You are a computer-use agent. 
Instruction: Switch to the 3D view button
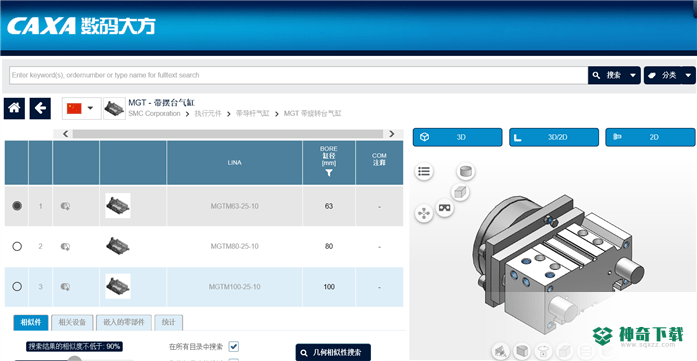tap(457, 137)
